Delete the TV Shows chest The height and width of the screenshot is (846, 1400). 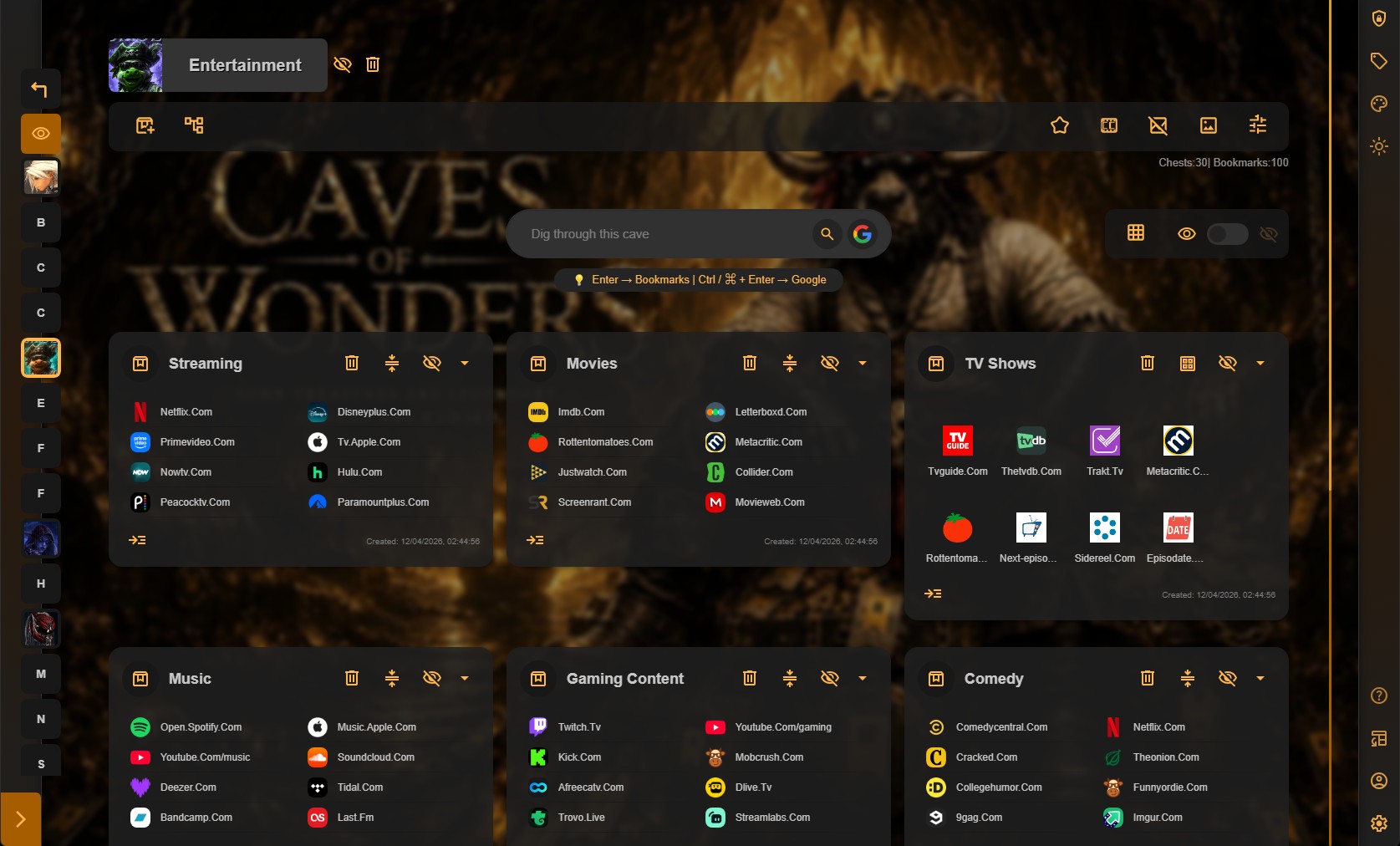pyautogui.click(x=1148, y=363)
